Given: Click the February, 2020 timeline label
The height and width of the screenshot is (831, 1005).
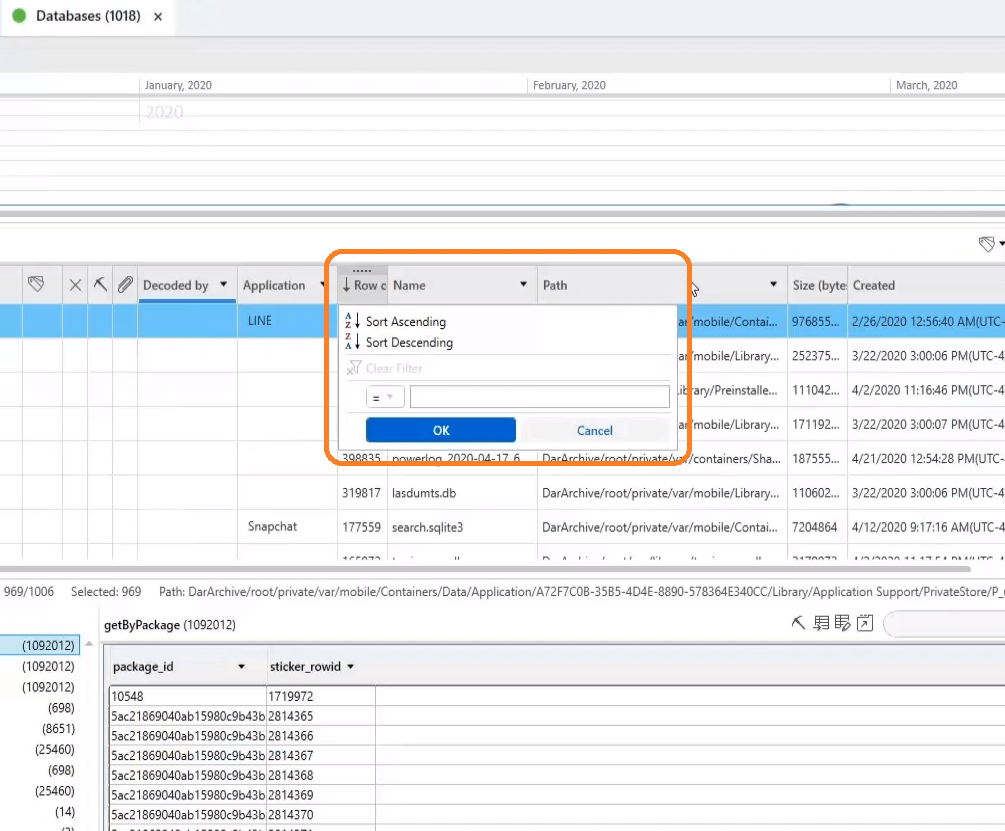Looking at the screenshot, I should [x=569, y=85].
